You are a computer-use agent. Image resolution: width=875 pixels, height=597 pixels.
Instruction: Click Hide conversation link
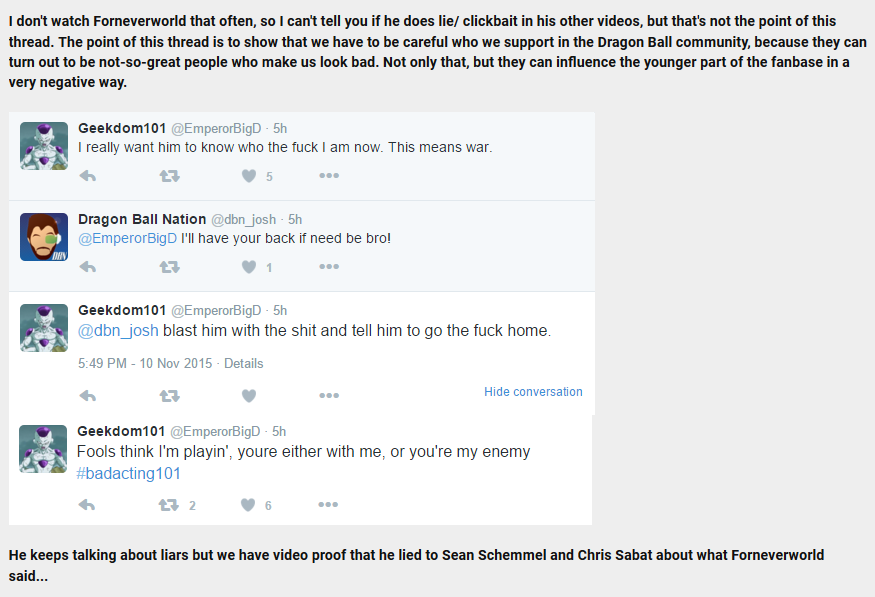tap(533, 392)
